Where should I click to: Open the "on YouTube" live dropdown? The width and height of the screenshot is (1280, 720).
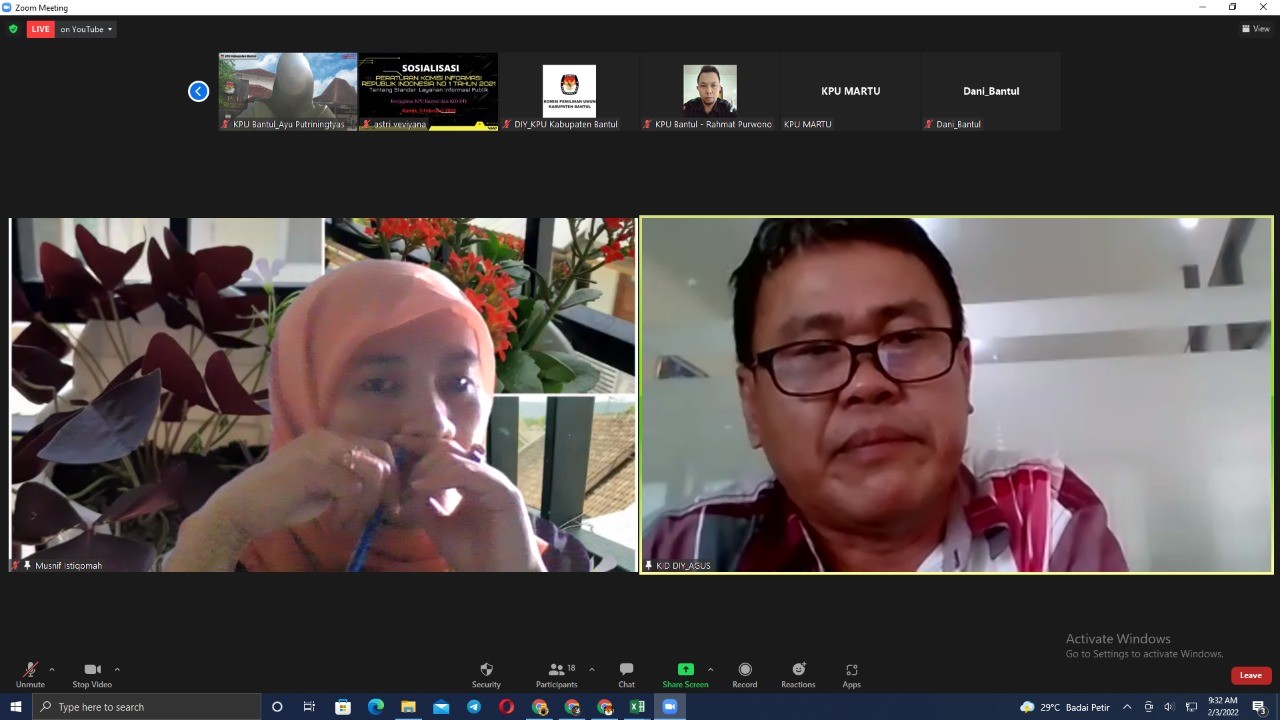[86, 29]
